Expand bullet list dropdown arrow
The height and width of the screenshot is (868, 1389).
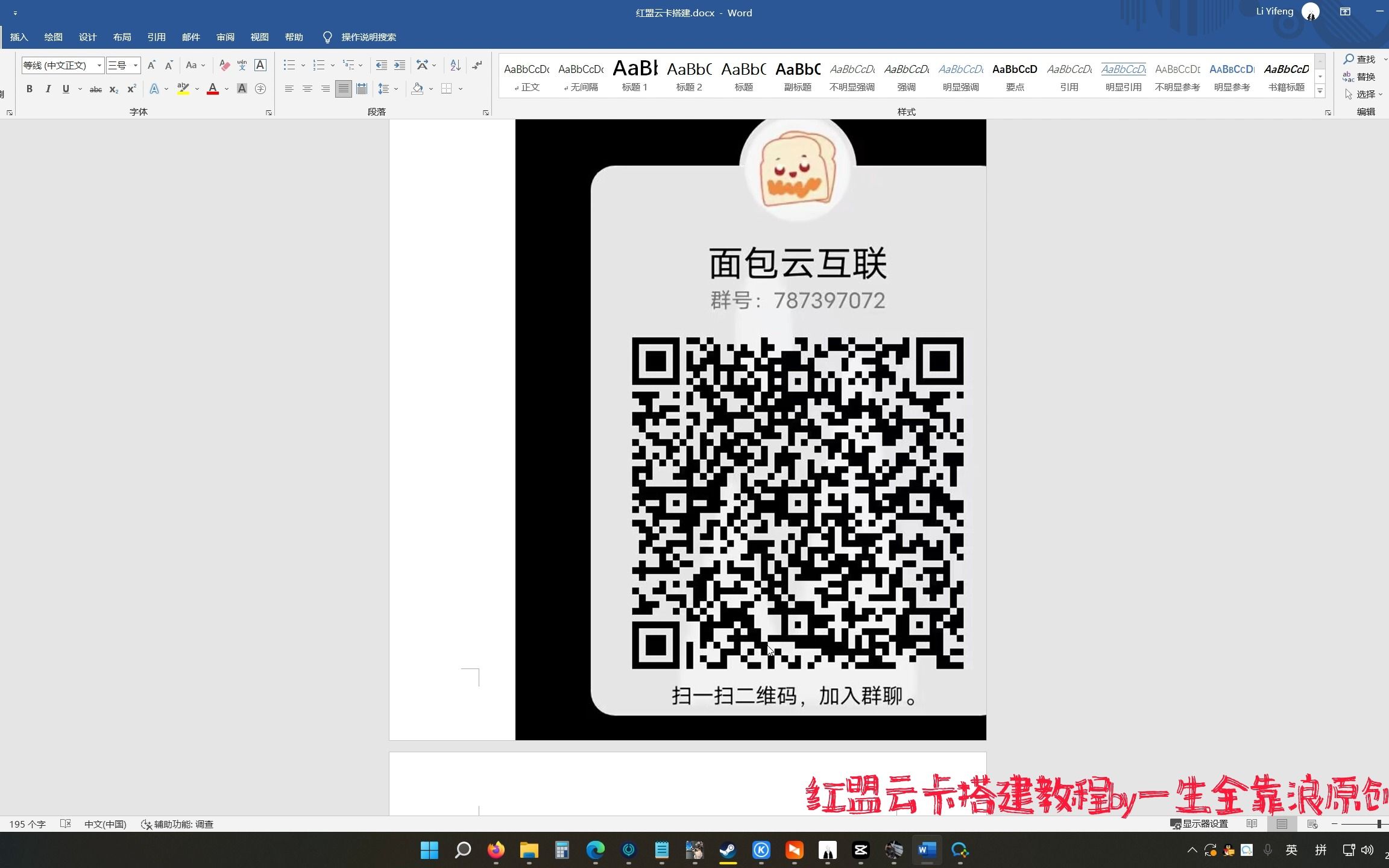(x=303, y=65)
